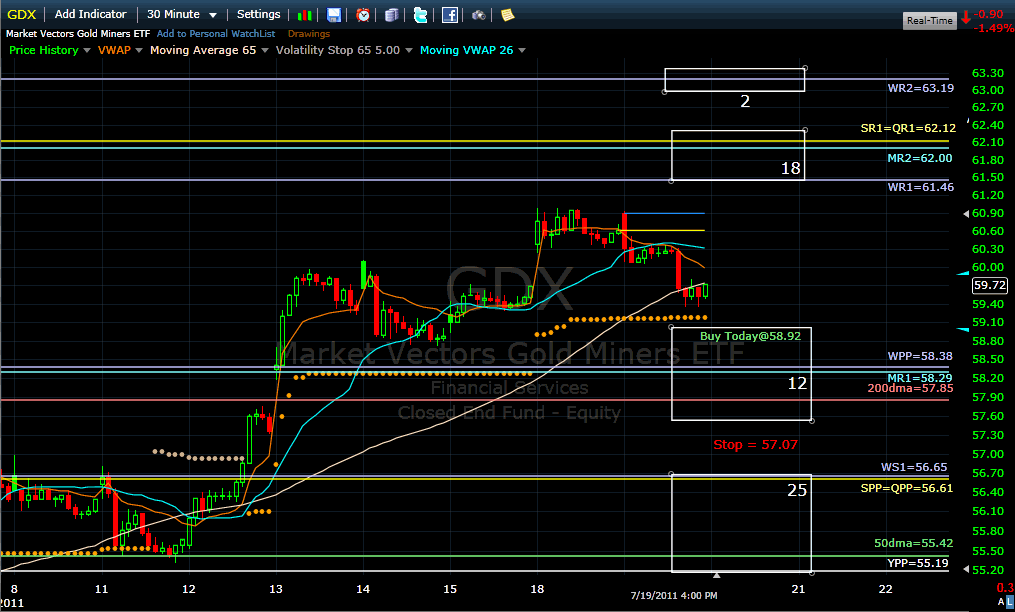This screenshot has width=1015, height=612.
Task: Open the alarm clock alert icon
Action: coord(363,15)
